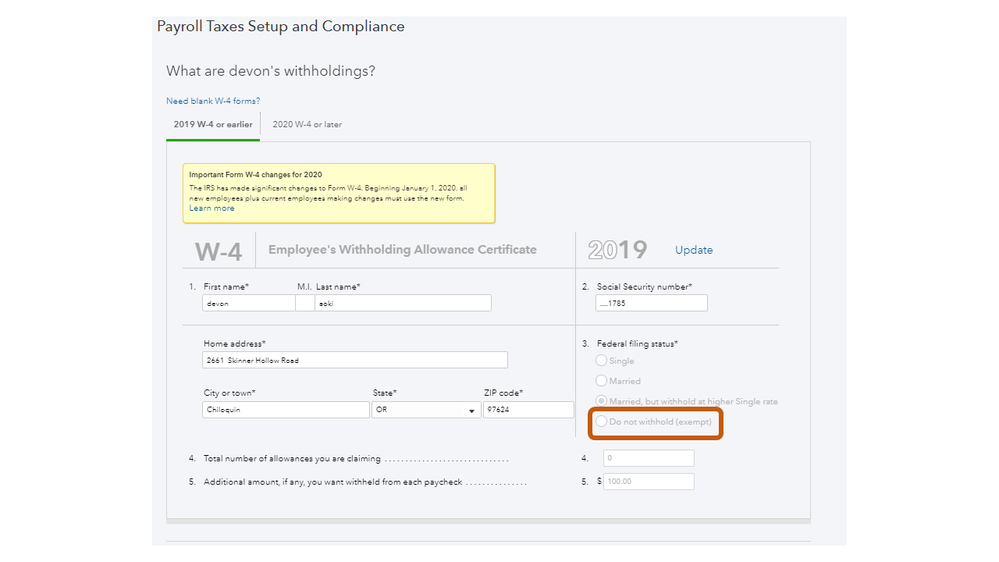This screenshot has height=562, width=999.
Task: Select Married, but withhold at higher Single rate
Action: [601, 401]
